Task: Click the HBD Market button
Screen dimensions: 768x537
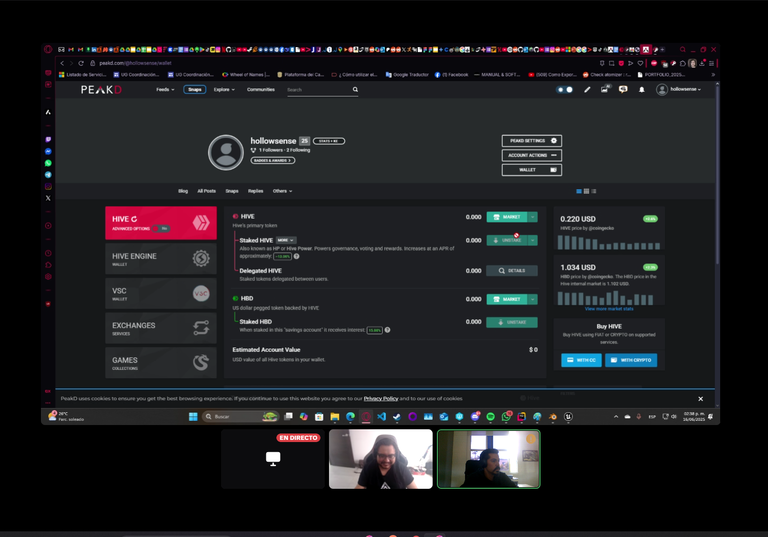Action: point(507,299)
